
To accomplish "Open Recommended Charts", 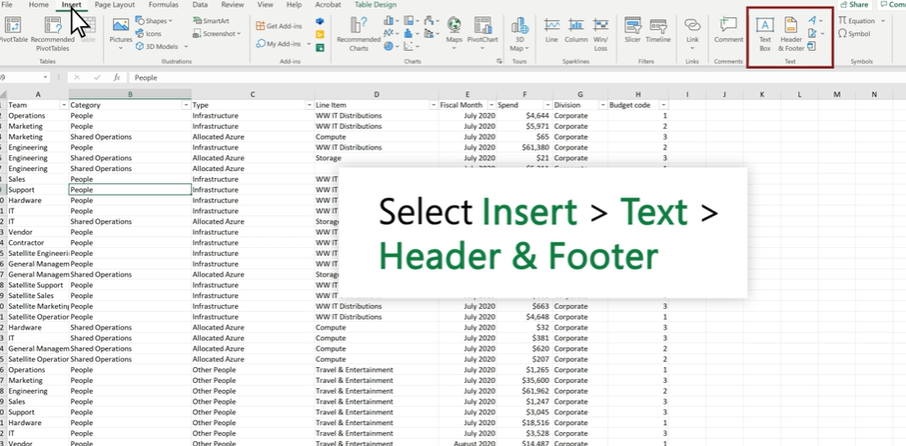I will coord(359,34).
